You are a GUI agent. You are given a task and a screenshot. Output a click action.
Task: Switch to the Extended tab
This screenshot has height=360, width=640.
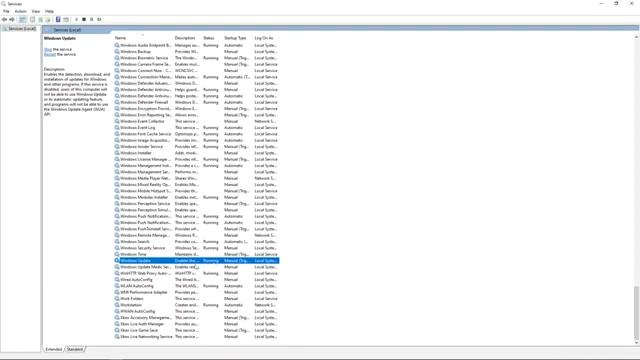(x=53, y=349)
